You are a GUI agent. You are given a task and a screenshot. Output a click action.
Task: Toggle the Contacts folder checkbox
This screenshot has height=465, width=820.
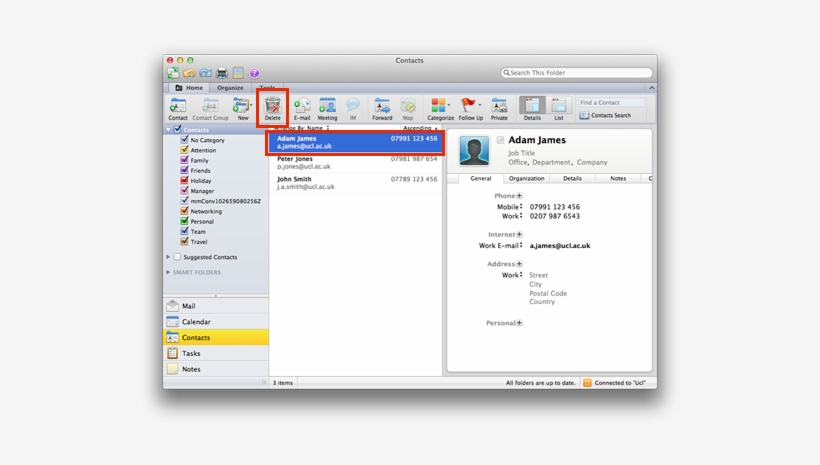(x=177, y=129)
